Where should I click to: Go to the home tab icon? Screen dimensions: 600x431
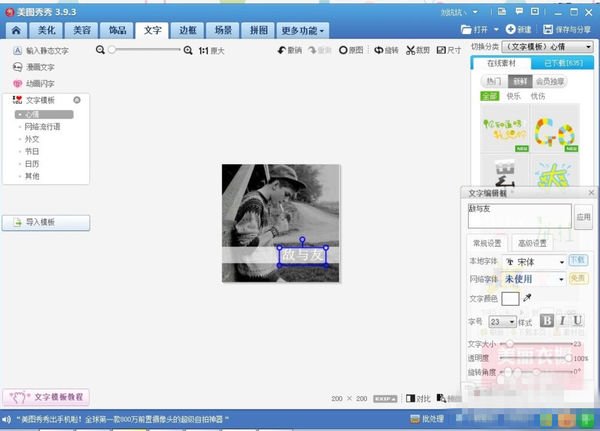coord(16,30)
